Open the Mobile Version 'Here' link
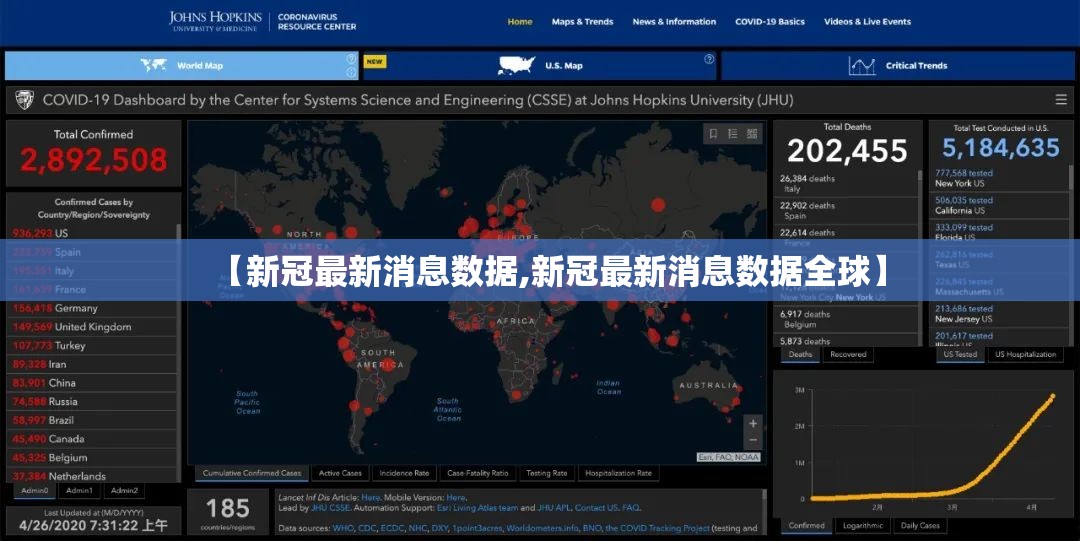The image size is (1080, 541). point(455,497)
